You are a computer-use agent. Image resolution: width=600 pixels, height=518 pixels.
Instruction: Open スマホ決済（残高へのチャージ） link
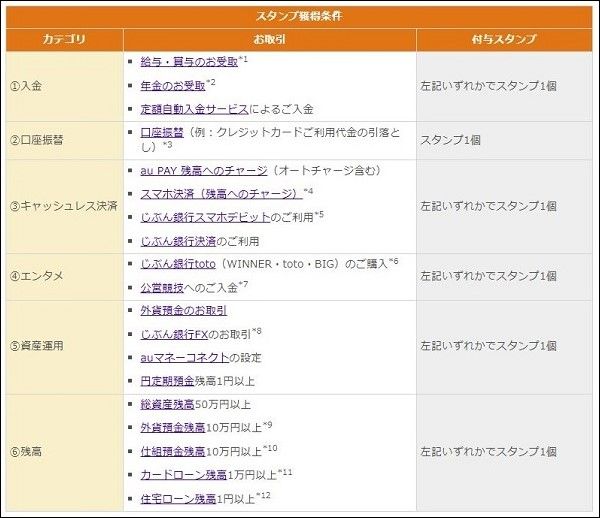pyautogui.click(x=222, y=194)
